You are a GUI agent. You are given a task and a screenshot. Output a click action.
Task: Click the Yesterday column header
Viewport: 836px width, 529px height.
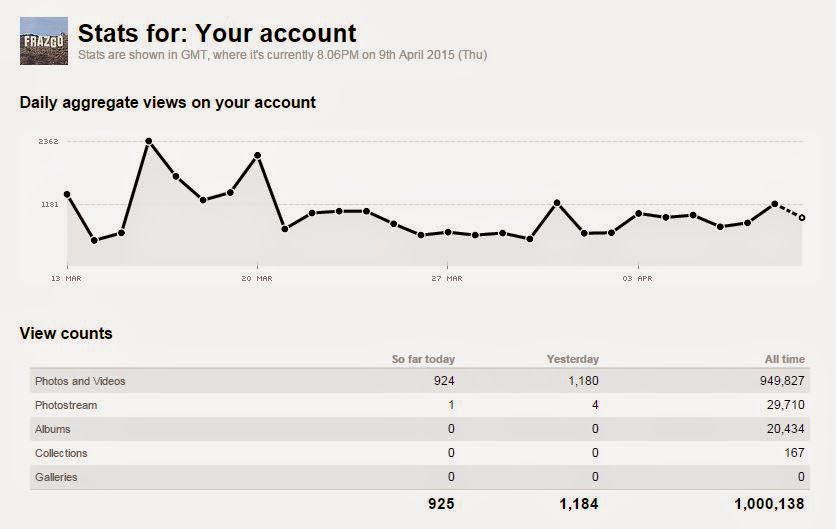(x=572, y=359)
